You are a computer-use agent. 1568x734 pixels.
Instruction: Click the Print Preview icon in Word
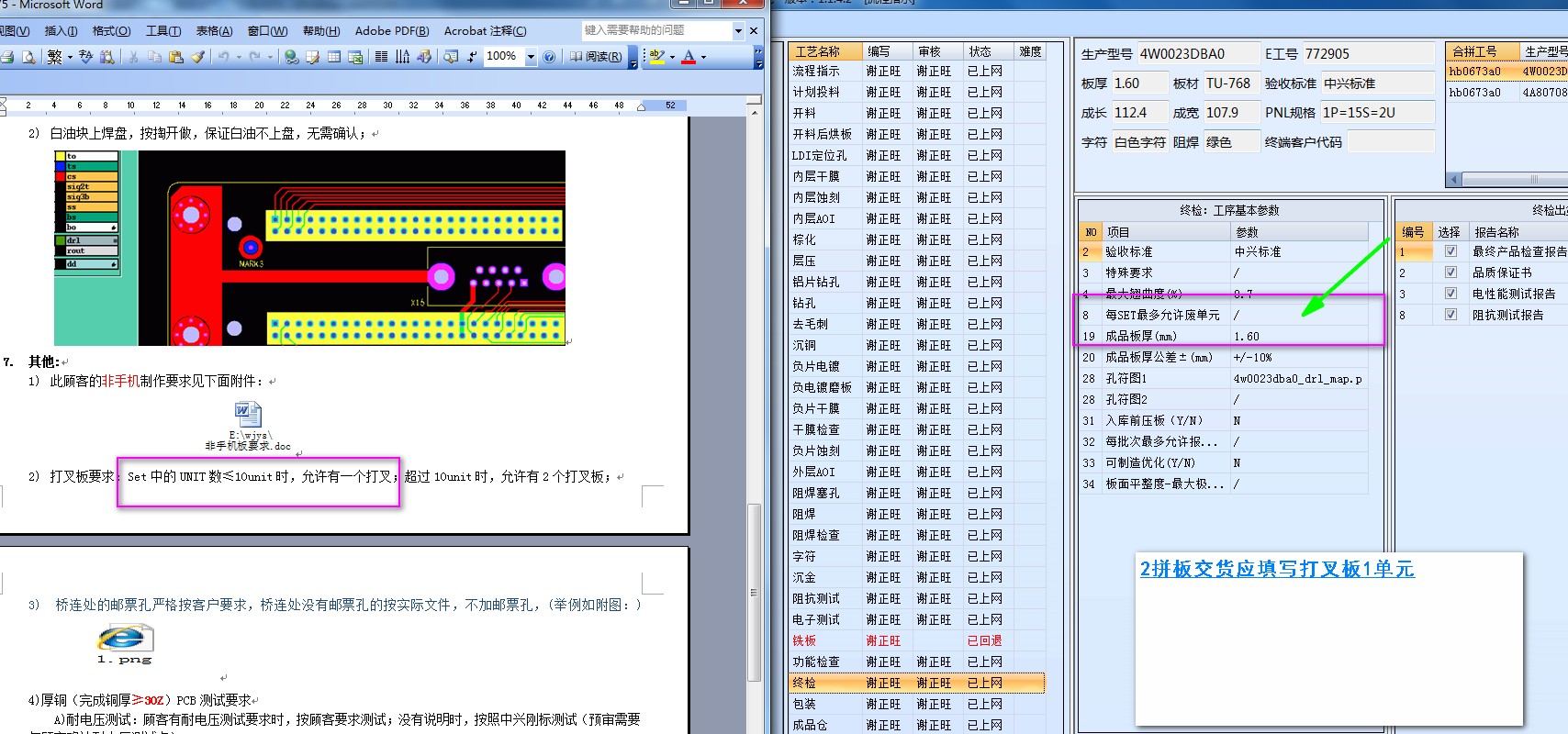pos(28,57)
